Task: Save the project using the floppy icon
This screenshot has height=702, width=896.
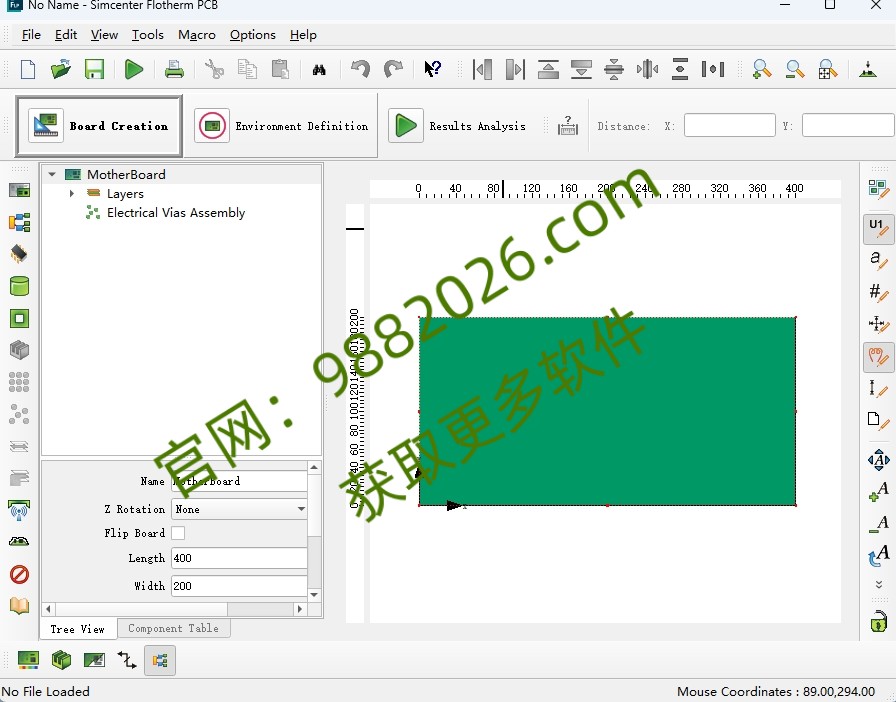Action: tap(94, 69)
